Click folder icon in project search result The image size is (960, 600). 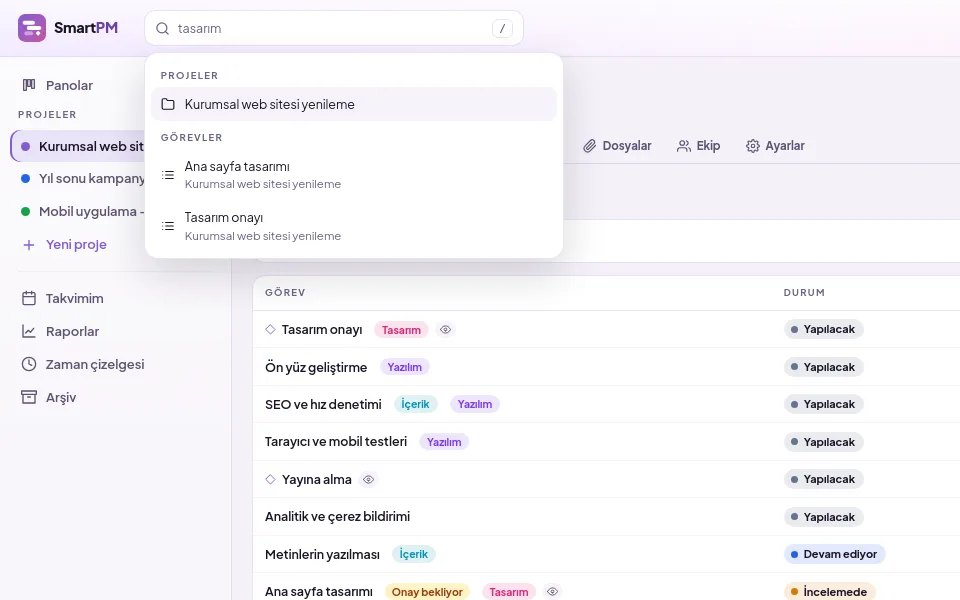point(168,104)
